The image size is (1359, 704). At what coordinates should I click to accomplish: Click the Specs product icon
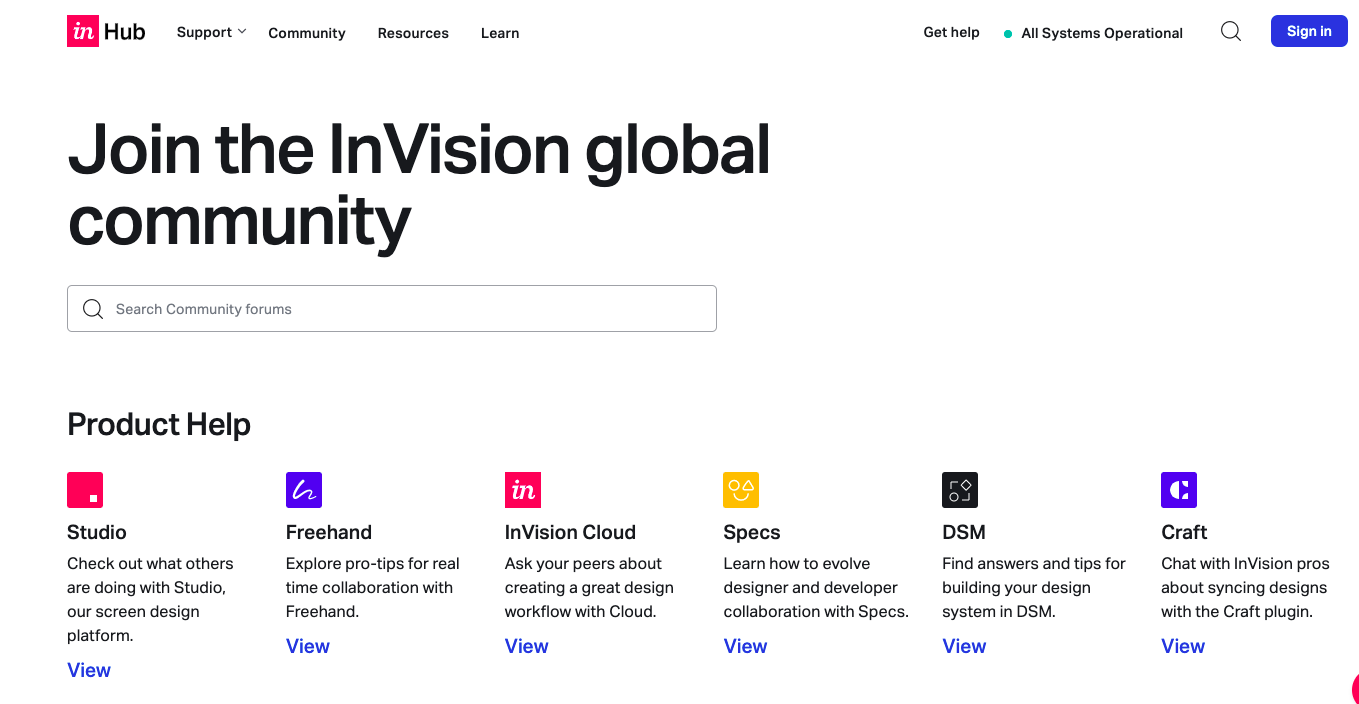741,490
